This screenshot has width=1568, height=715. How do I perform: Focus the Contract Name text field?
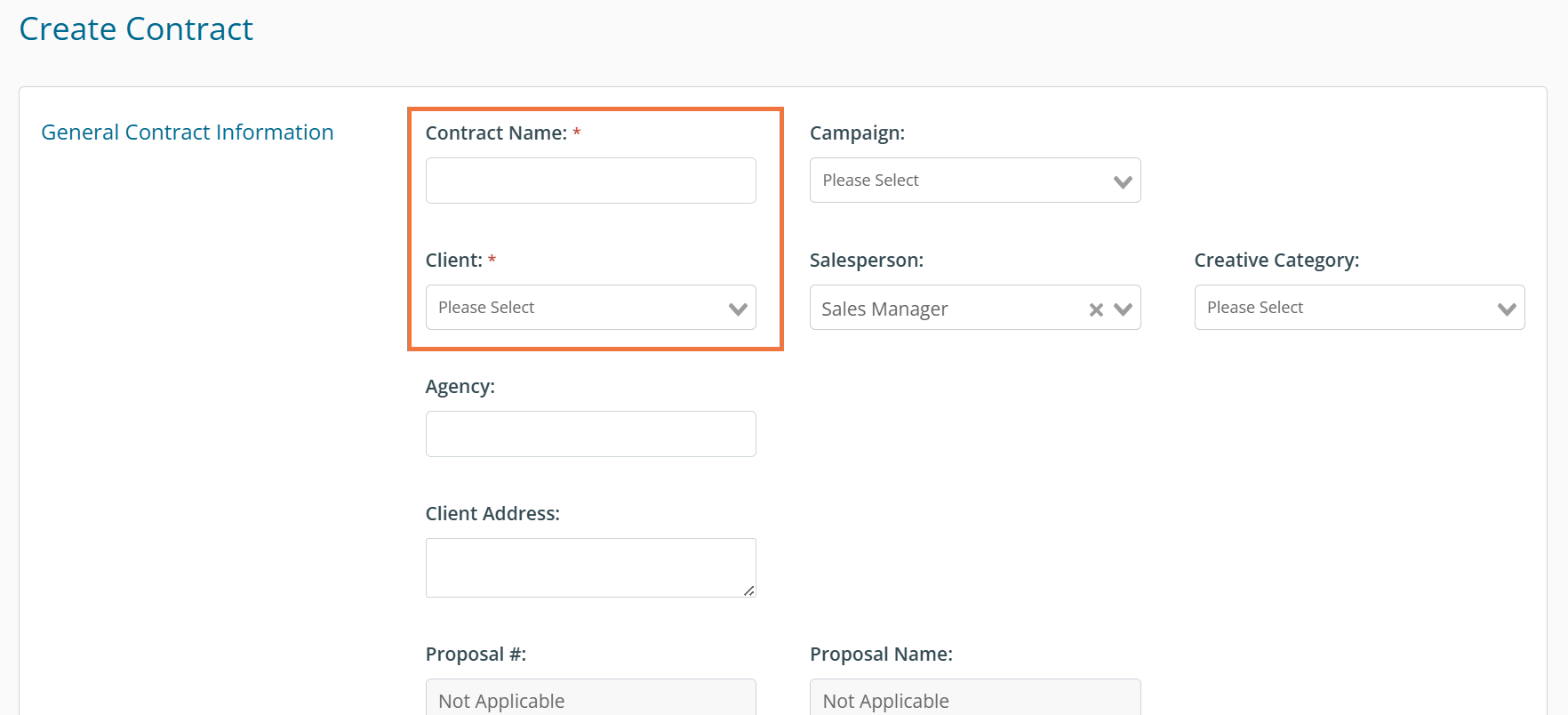click(x=590, y=181)
